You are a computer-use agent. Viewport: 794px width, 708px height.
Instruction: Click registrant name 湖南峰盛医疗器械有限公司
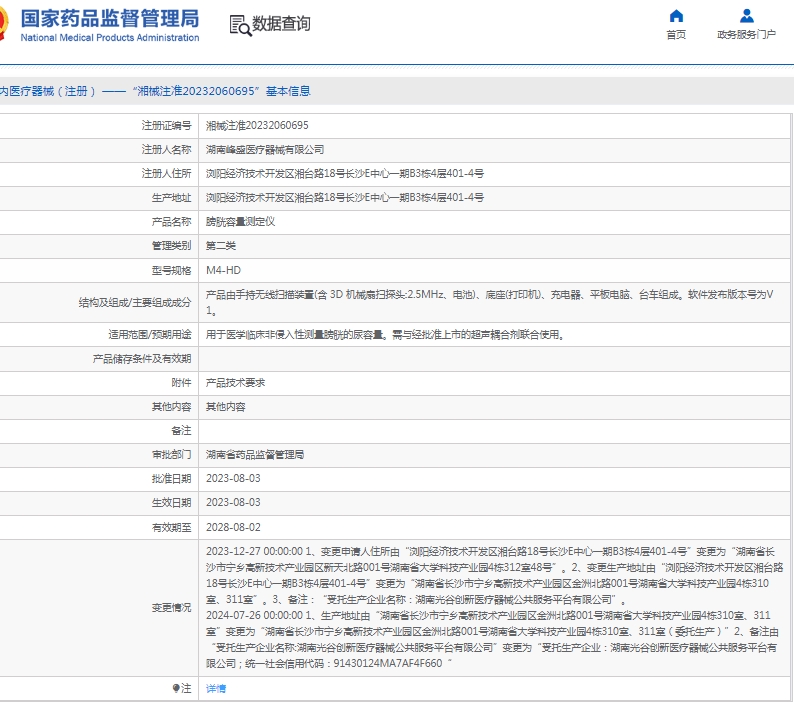[x=265, y=149]
